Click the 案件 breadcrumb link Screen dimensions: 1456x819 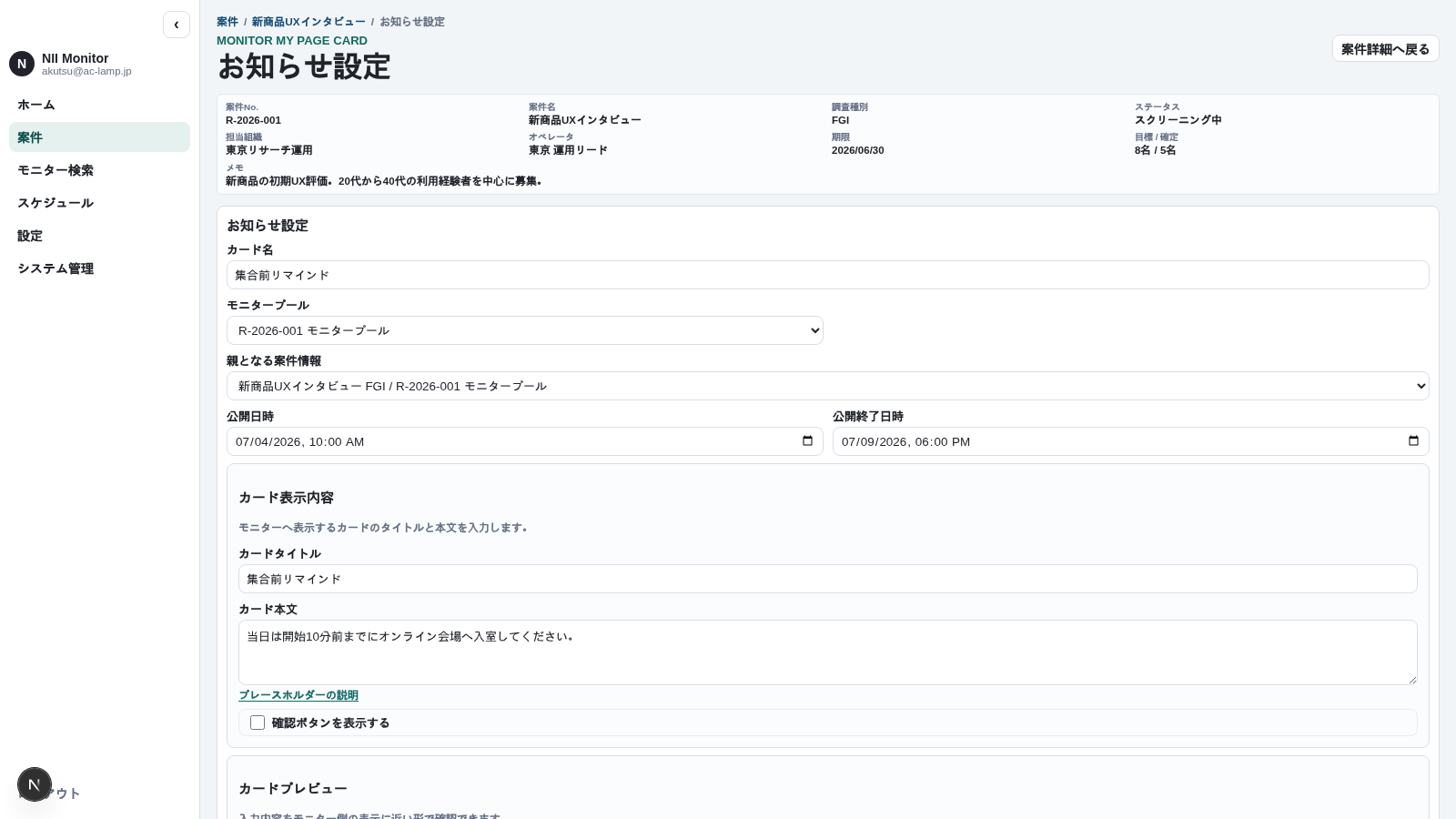[x=227, y=22]
